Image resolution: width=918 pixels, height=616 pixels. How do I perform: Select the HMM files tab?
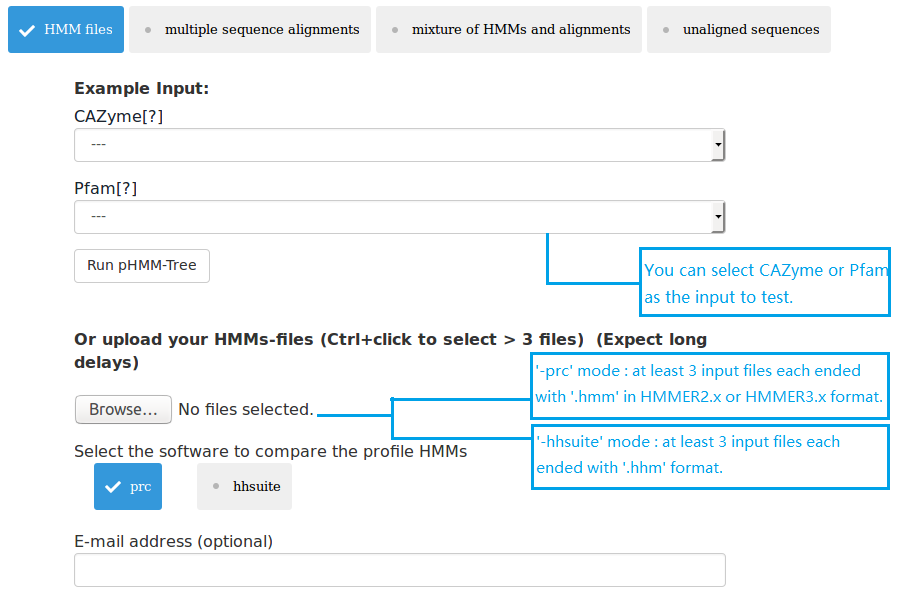coord(66,30)
